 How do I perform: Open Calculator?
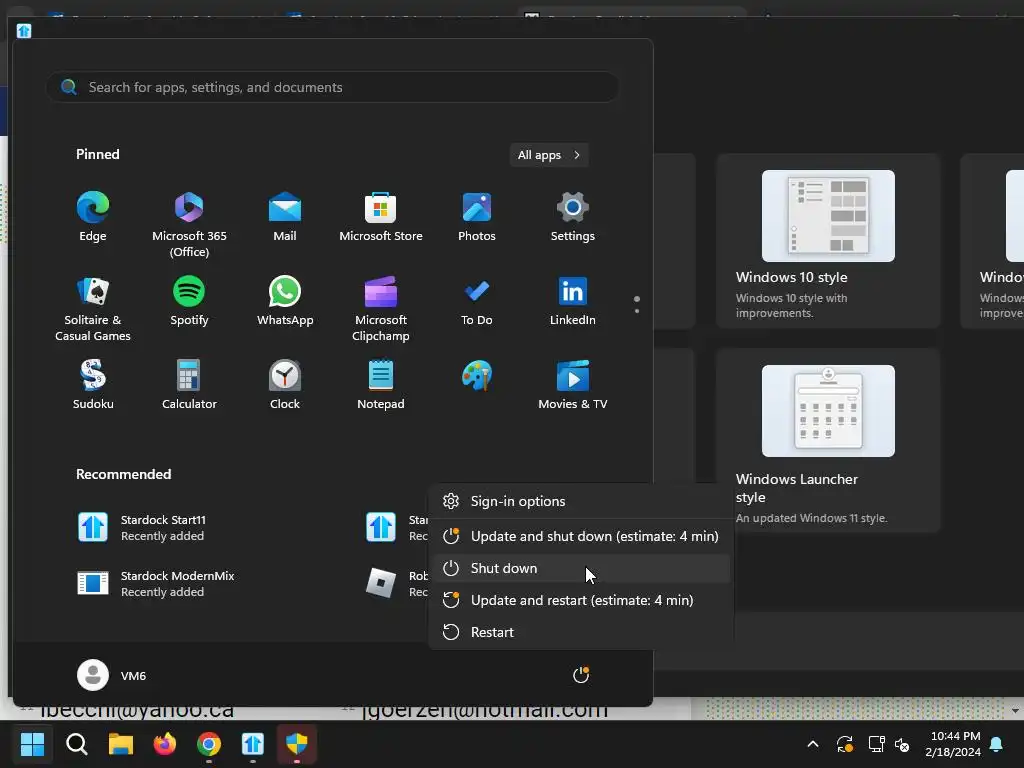tap(189, 385)
